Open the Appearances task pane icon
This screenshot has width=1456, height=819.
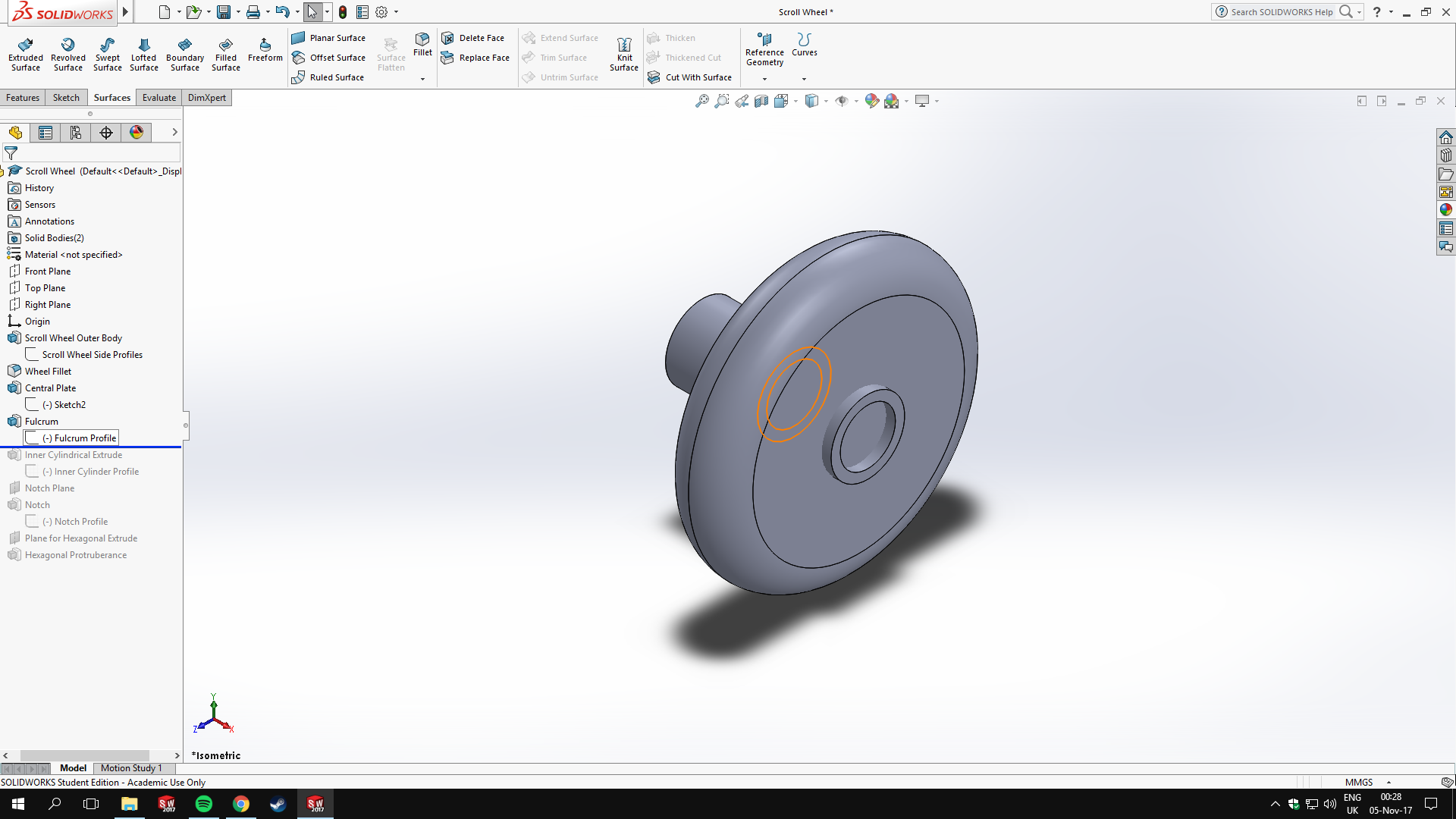(1446, 210)
